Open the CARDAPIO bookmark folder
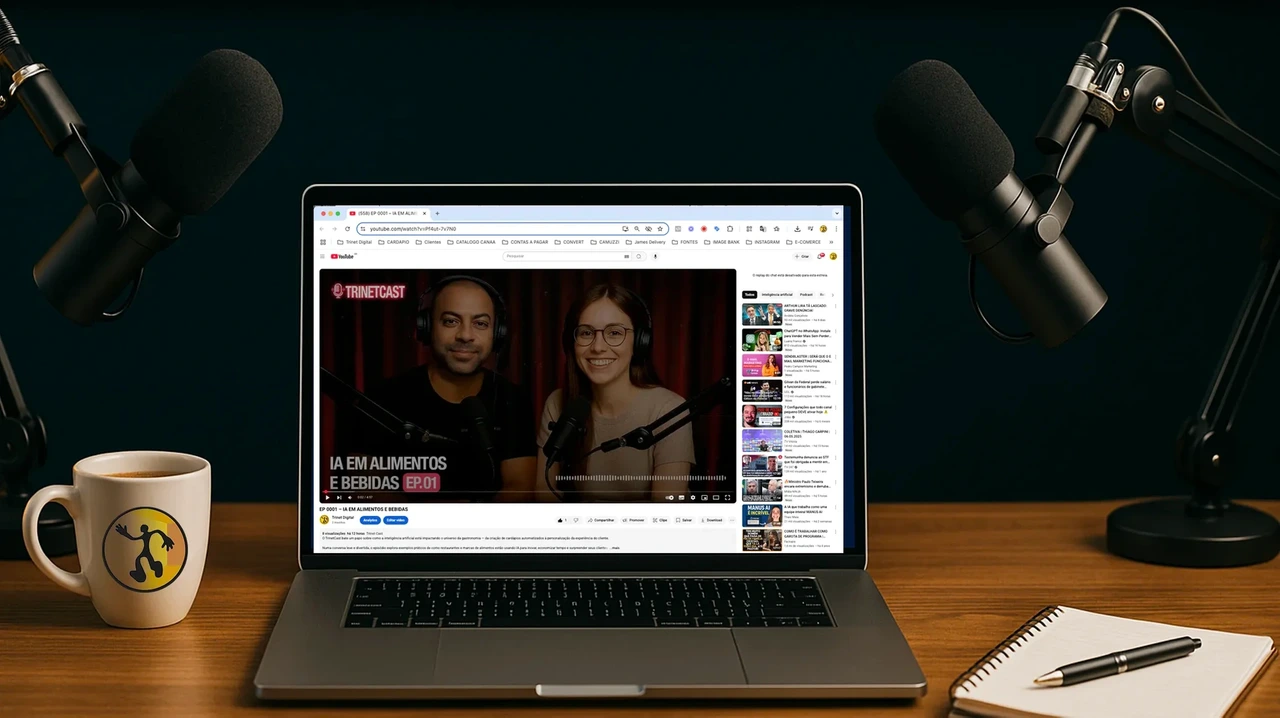The width and height of the screenshot is (1280, 718). pyautogui.click(x=394, y=242)
